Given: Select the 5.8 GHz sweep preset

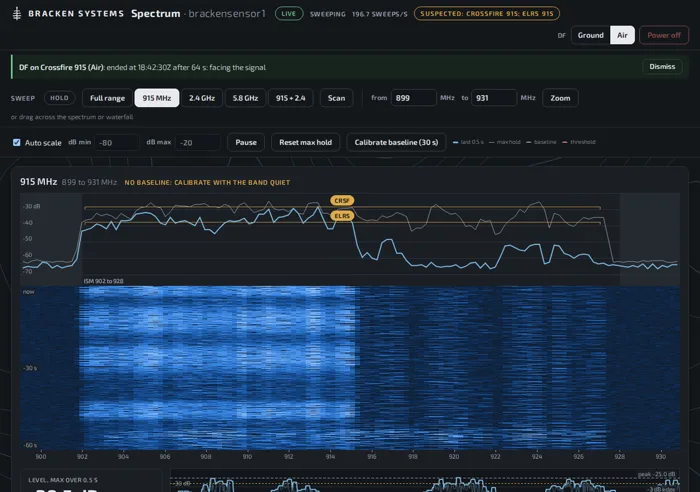Looking at the screenshot, I should pyautogui.click(x=245, y=98).
